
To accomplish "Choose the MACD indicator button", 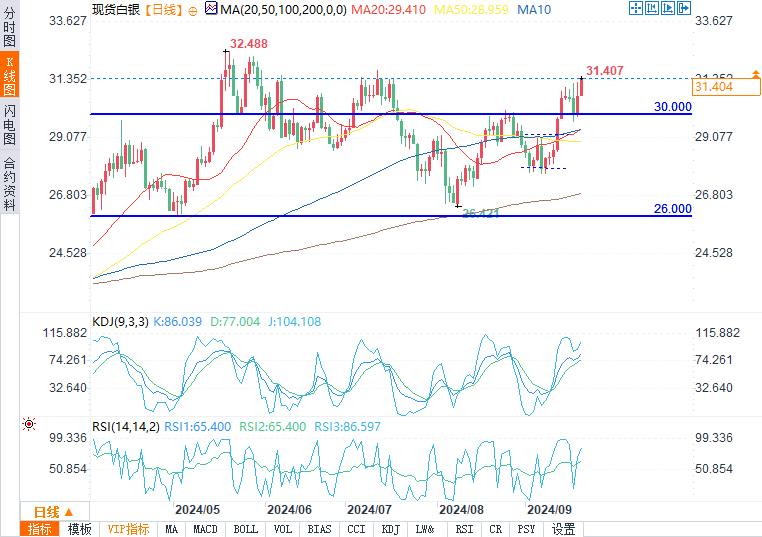I will 205,529.
